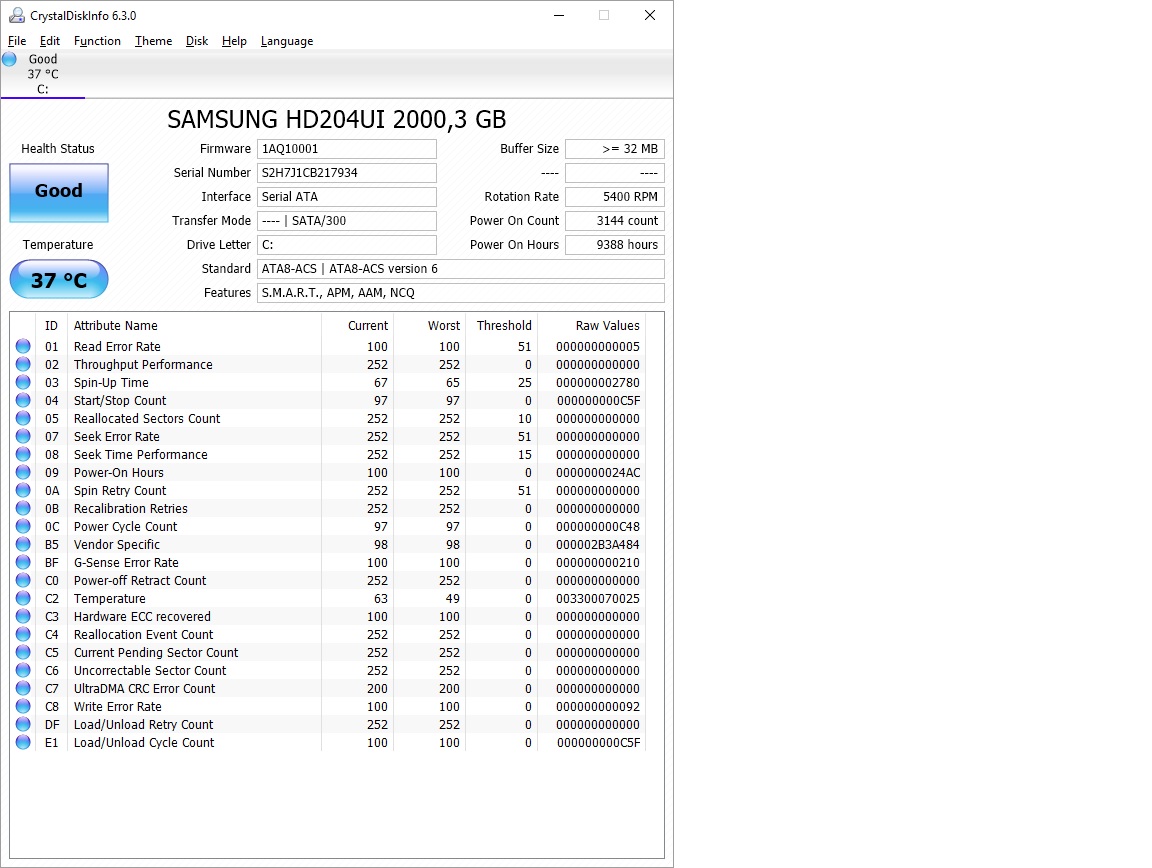Image resolution: width=1152 pixels, height=868 pixels.
Task: Open the File menu
Action: point(17,41)
